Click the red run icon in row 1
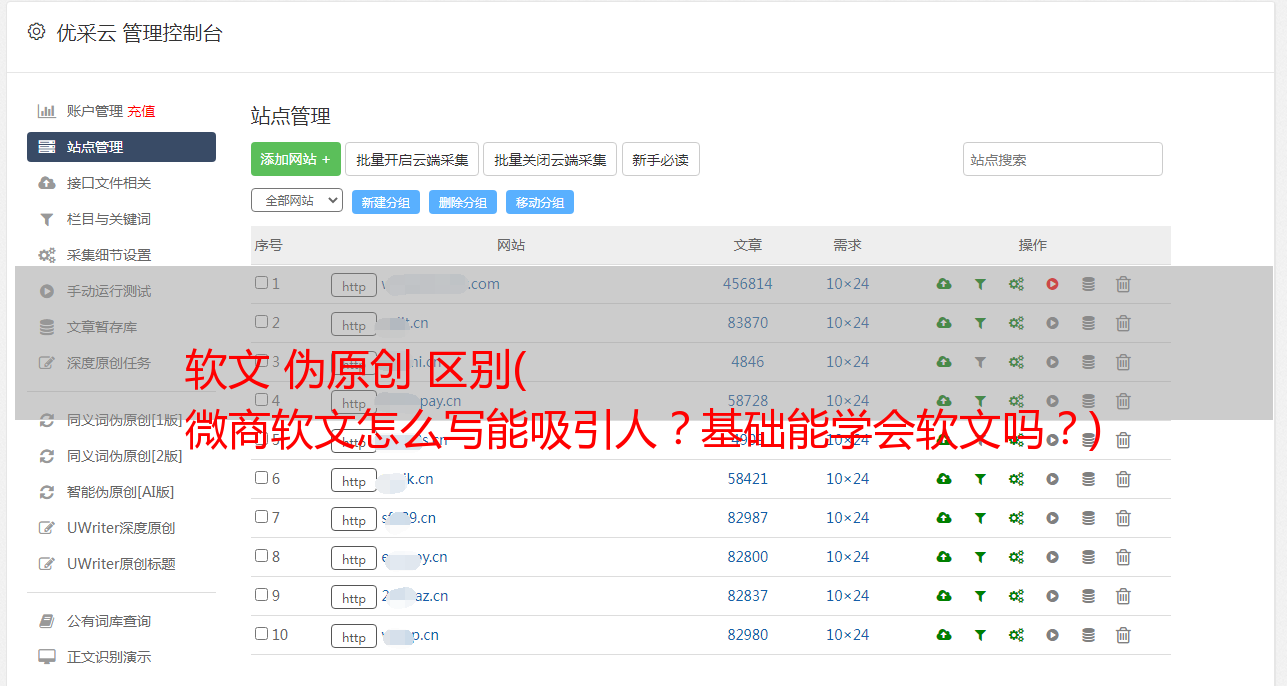The height and width of the screenshot is (686, 1287). pos(1052,284)
